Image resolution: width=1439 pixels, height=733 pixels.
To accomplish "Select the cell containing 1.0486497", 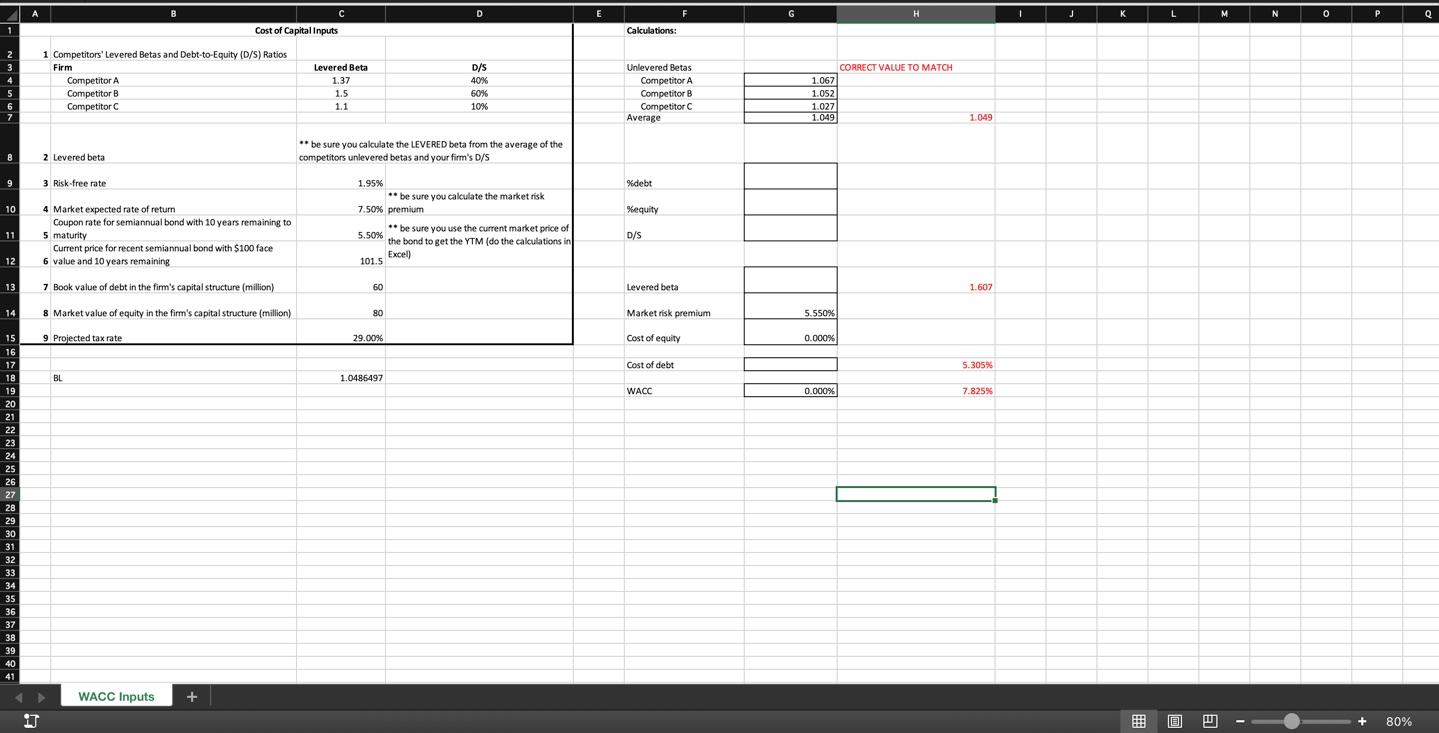I will [x=341, y=378].
